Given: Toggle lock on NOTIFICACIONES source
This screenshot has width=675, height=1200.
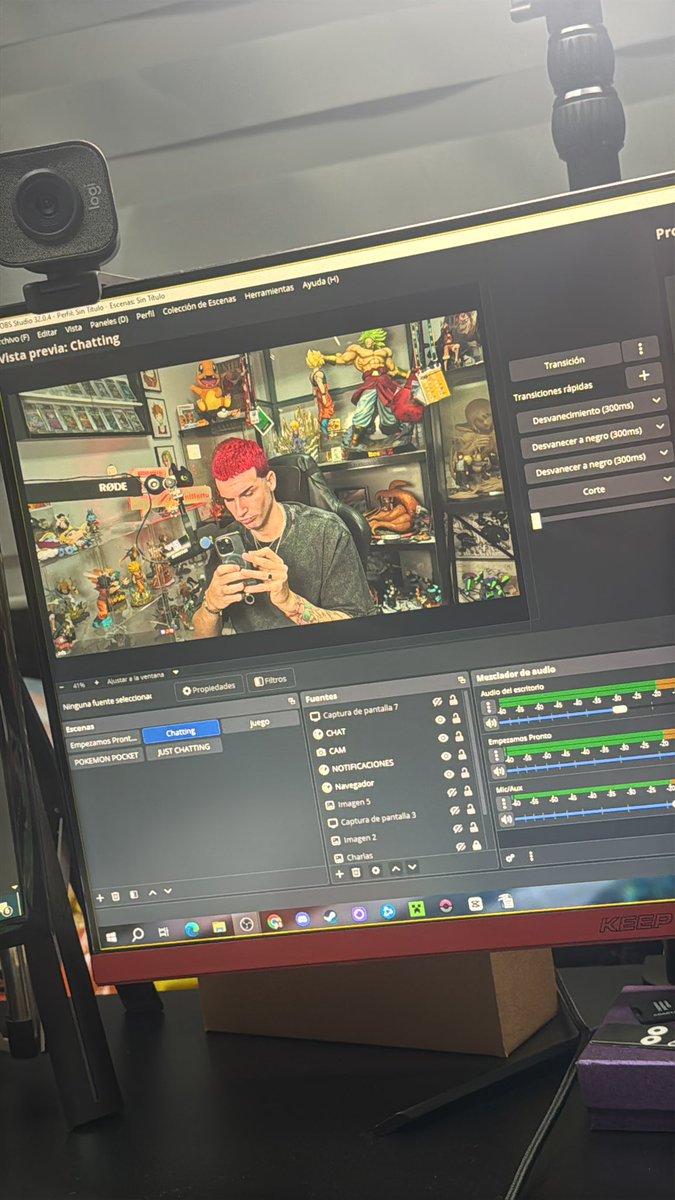Looking at the screenshot, I should click(x=462, y=755).
